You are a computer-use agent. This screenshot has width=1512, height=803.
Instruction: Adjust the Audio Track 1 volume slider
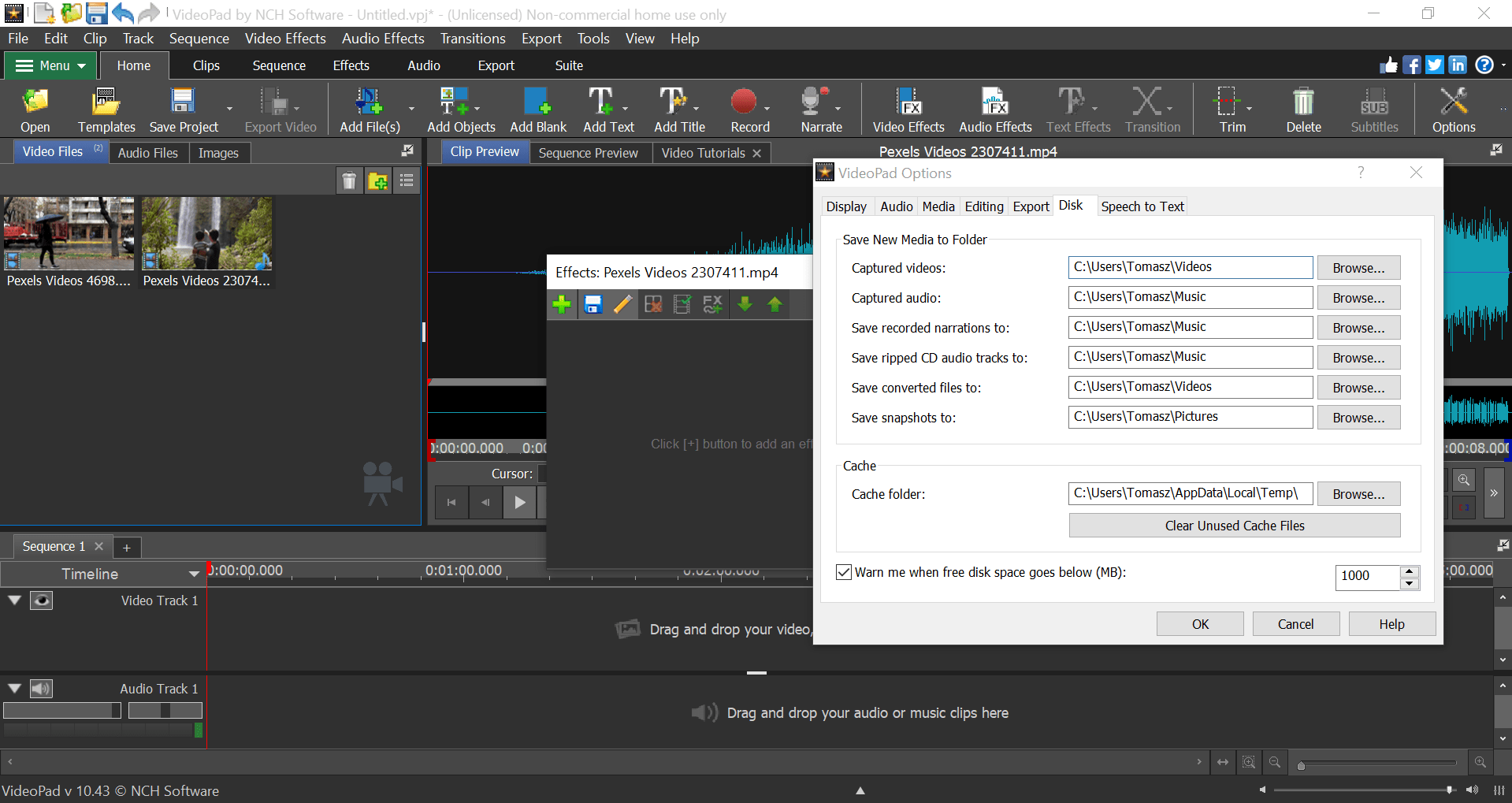click(62, 711)
